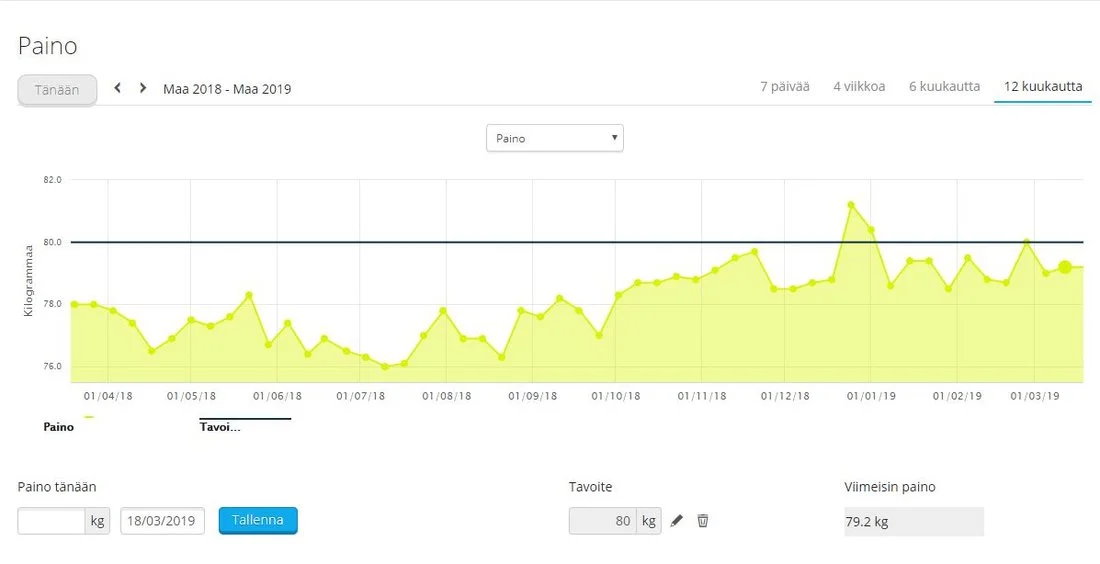
Task: Toggle the Paino series in chart legend
Action: click(x=59, y=426)
